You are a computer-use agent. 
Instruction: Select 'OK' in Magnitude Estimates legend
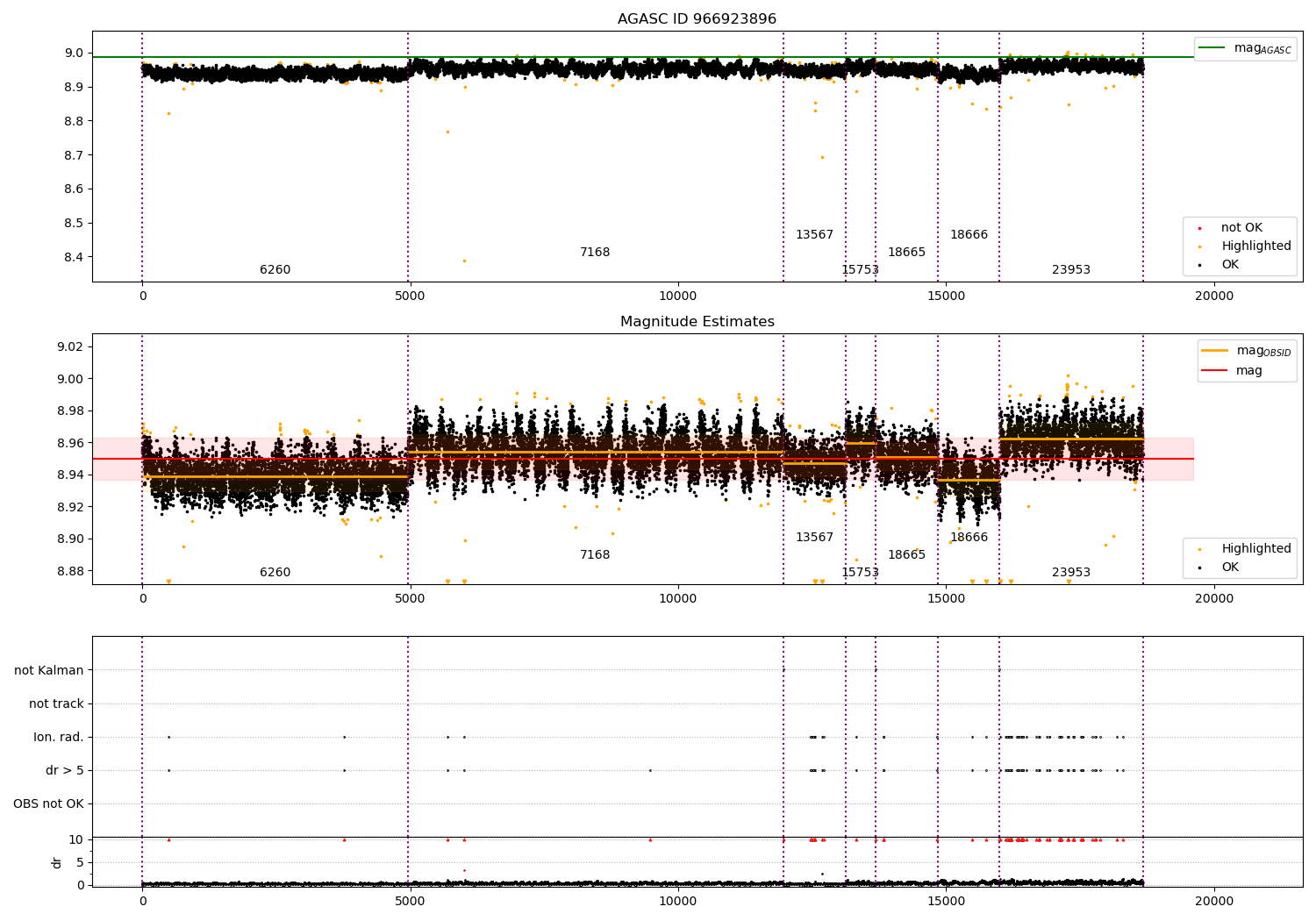[x=1230, y=568]
